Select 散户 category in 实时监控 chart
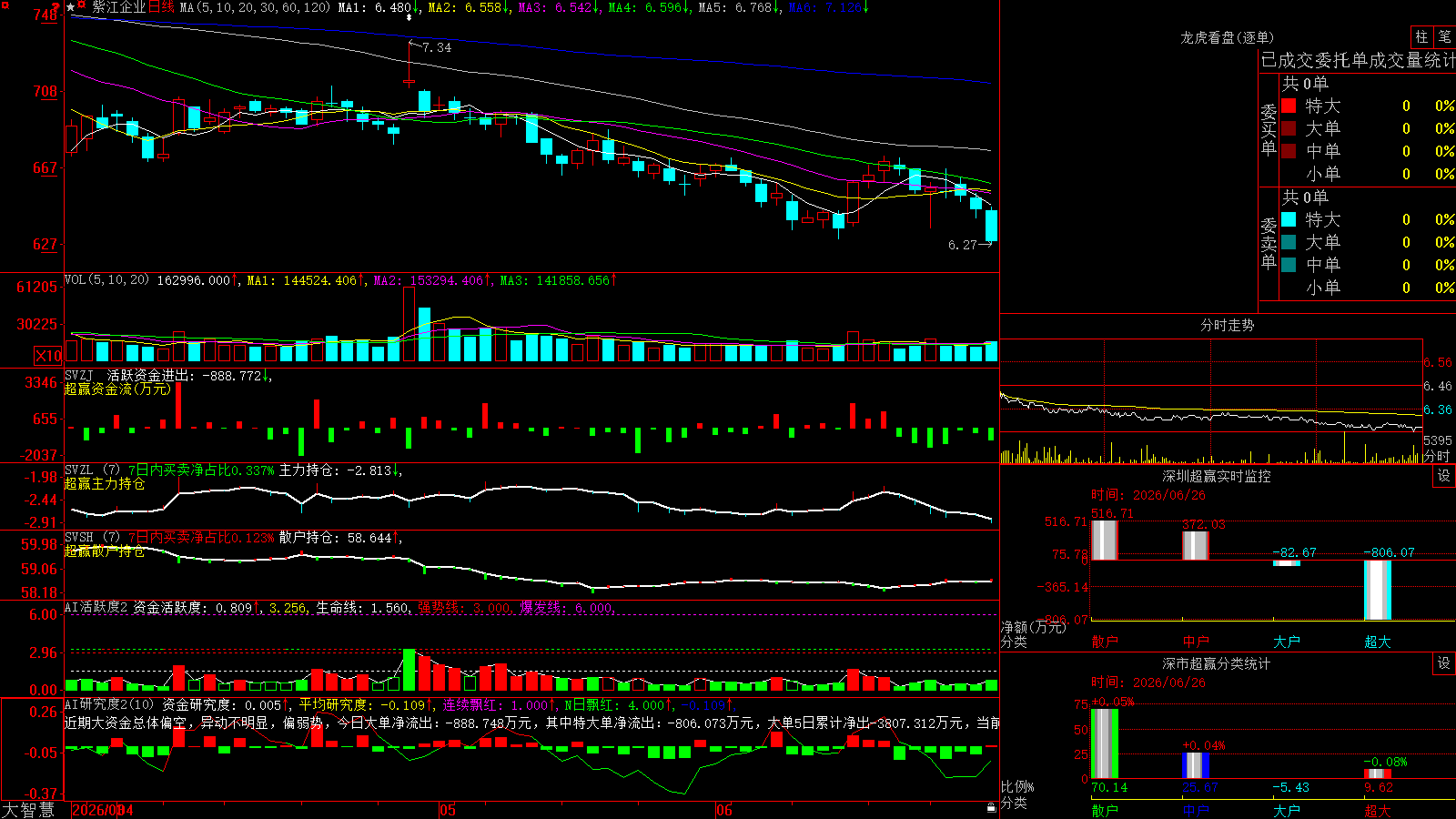 pyautogui.click(x=1105, y=642)
